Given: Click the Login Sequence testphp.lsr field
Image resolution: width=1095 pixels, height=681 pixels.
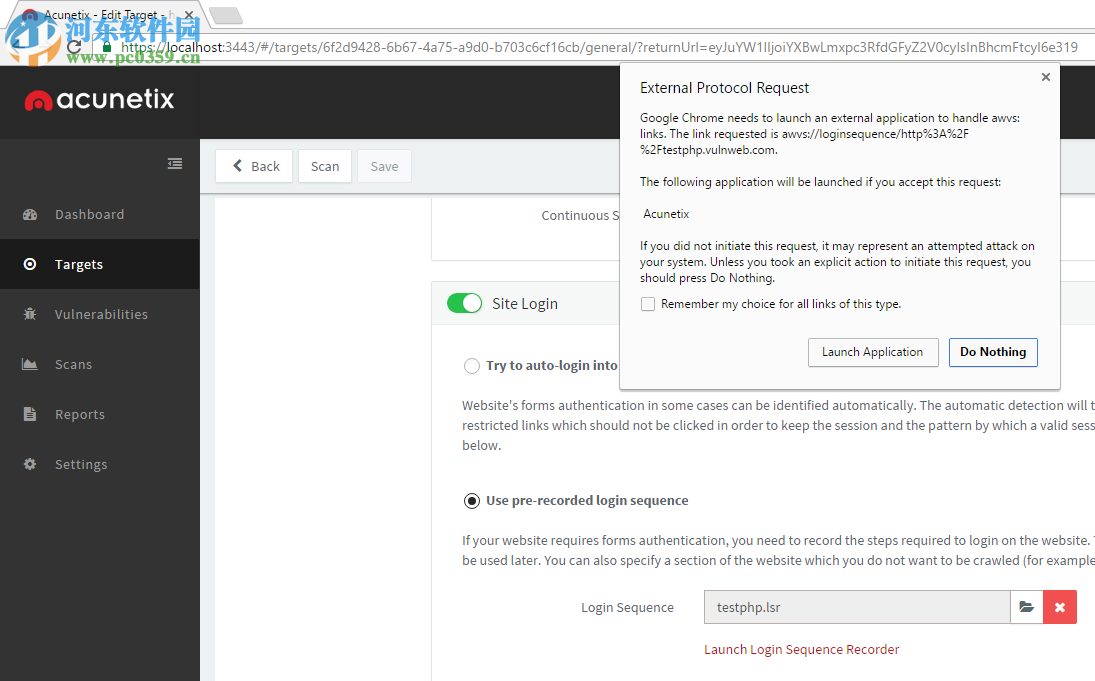Looking at the screenshot, I should 857,607.
